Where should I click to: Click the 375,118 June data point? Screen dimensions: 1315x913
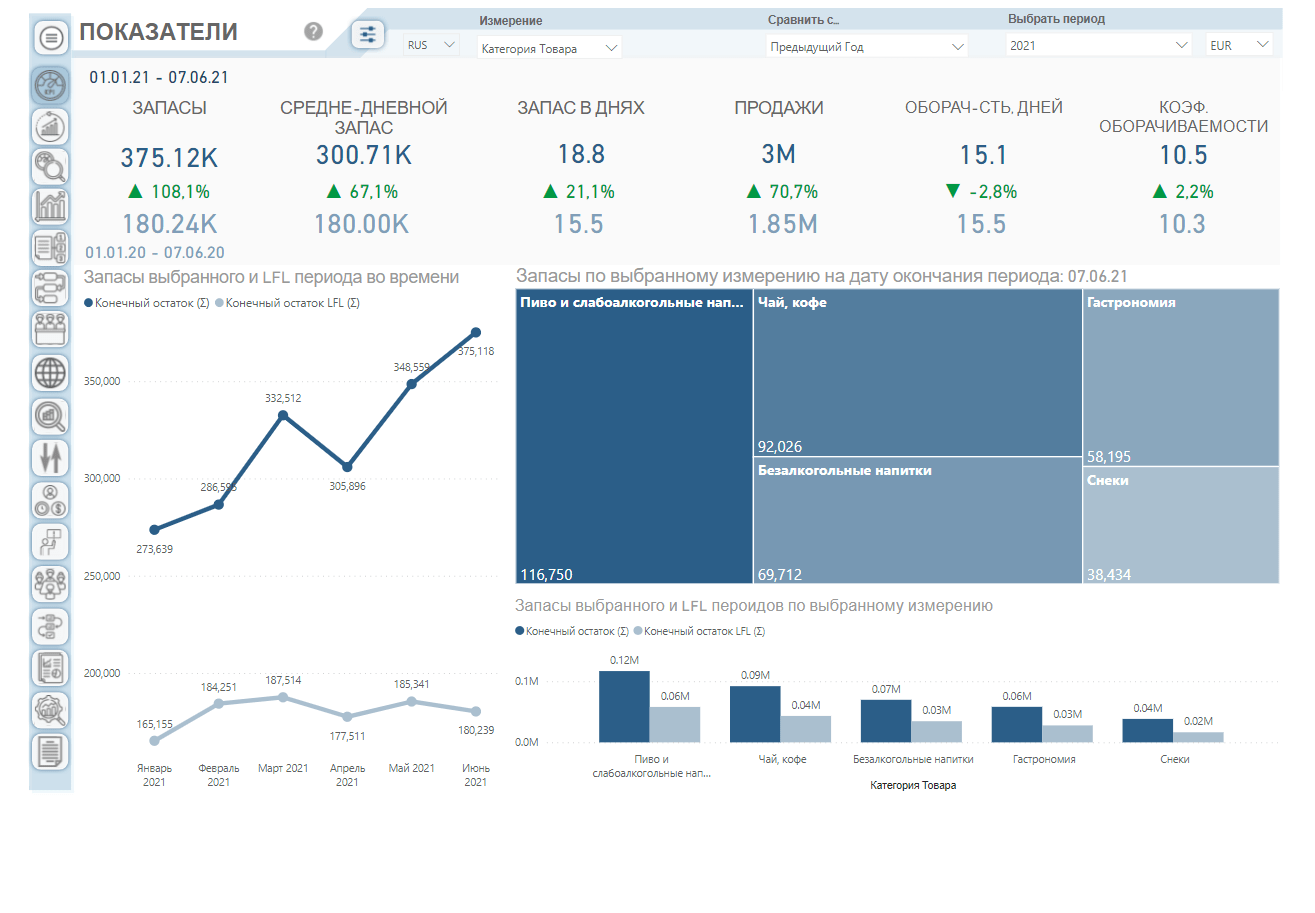(x=476, y=332)
